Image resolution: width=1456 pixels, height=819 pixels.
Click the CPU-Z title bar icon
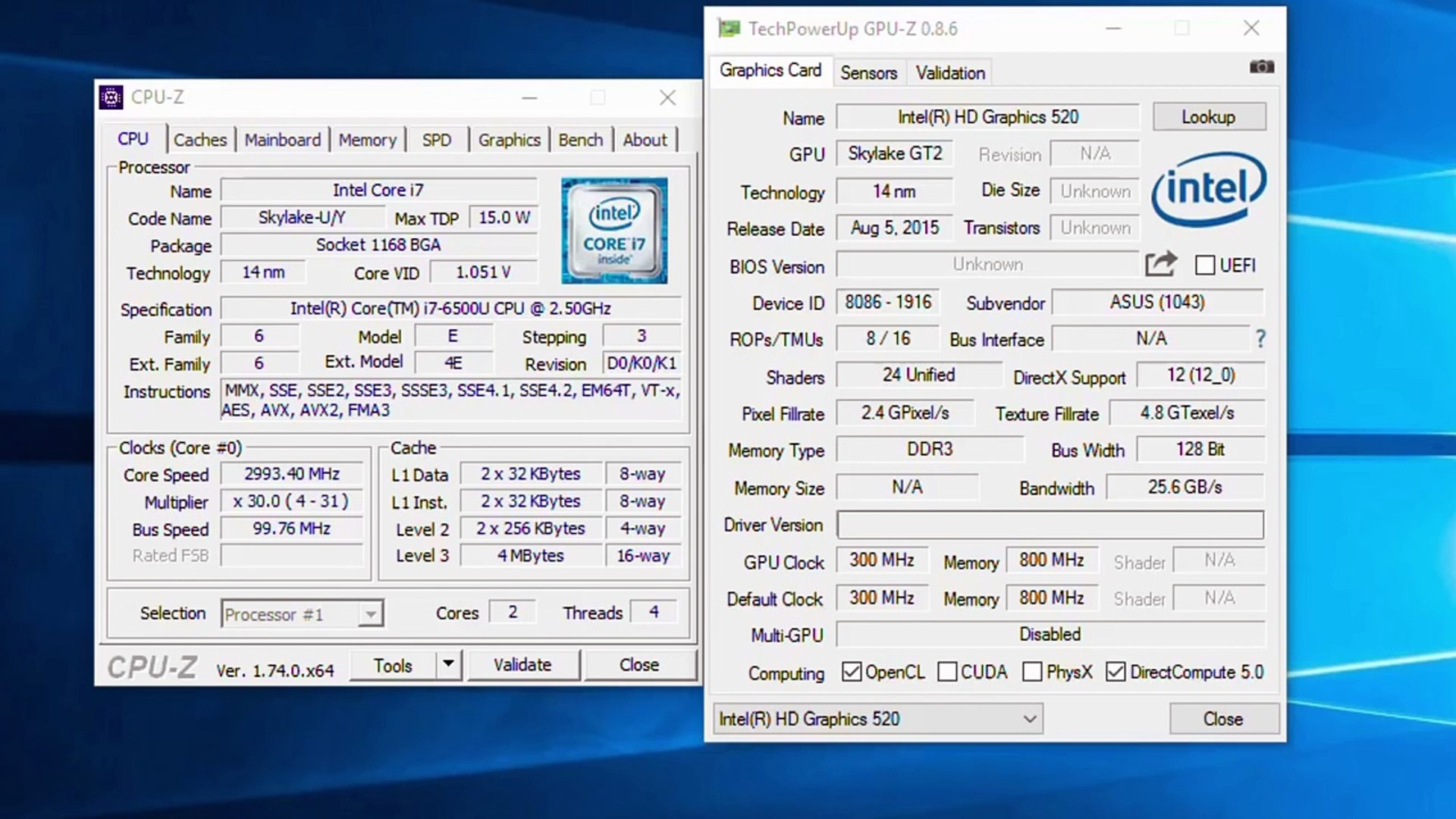[111, 97]
